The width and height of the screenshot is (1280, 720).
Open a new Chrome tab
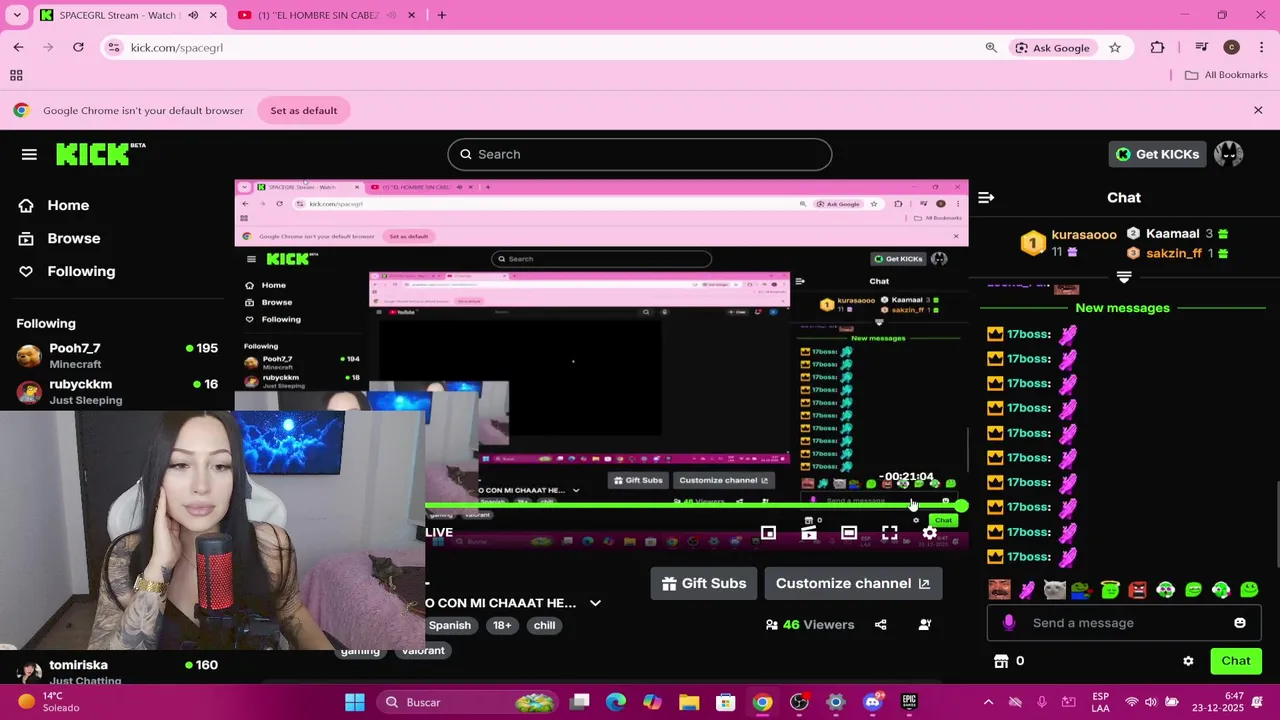[441, 15]
